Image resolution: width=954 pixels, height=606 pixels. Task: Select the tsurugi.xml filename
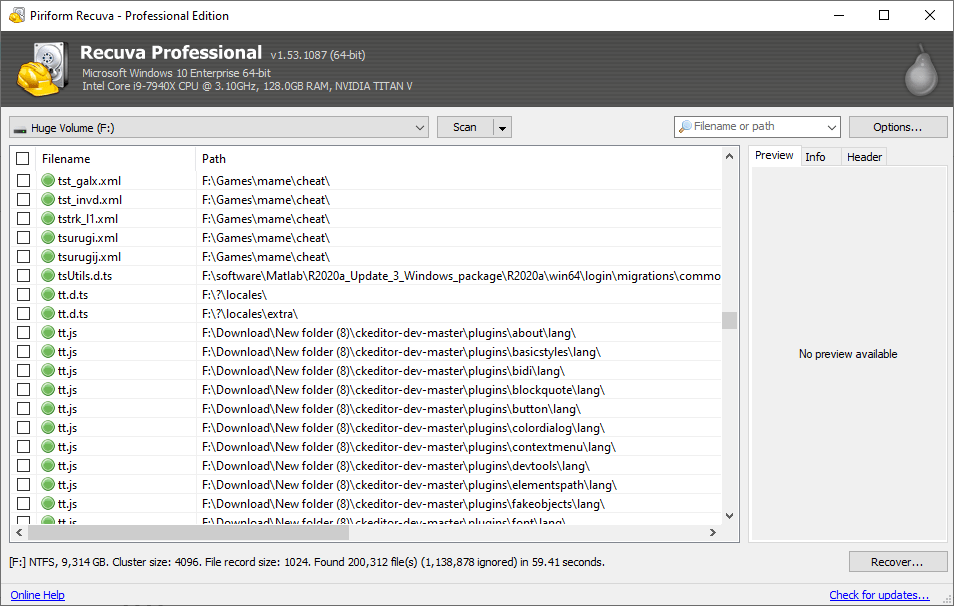(88, 237)
